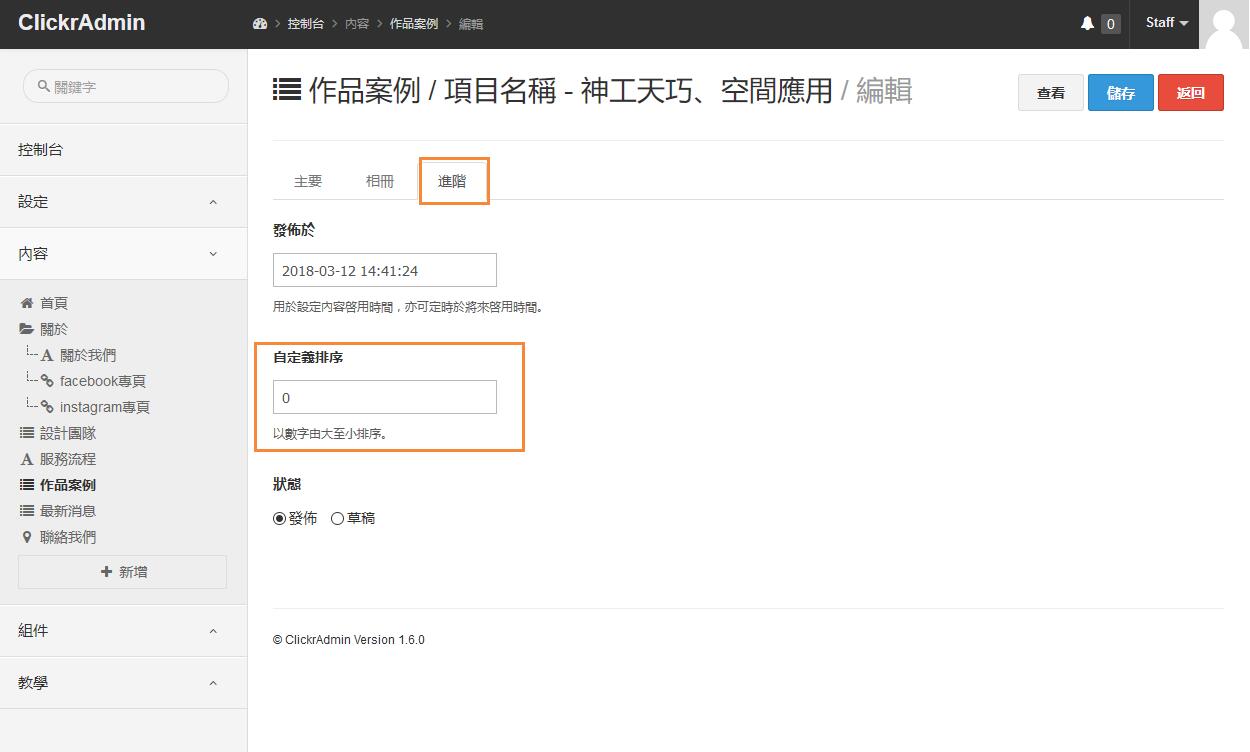Open 首頁 in the sidebar

(54, 303)
